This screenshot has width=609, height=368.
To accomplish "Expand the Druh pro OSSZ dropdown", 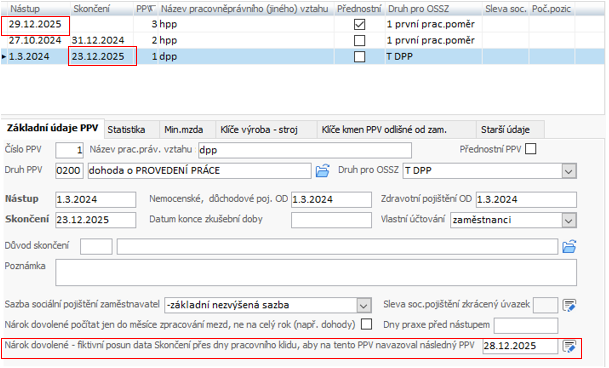I will [x=569, y=171].
